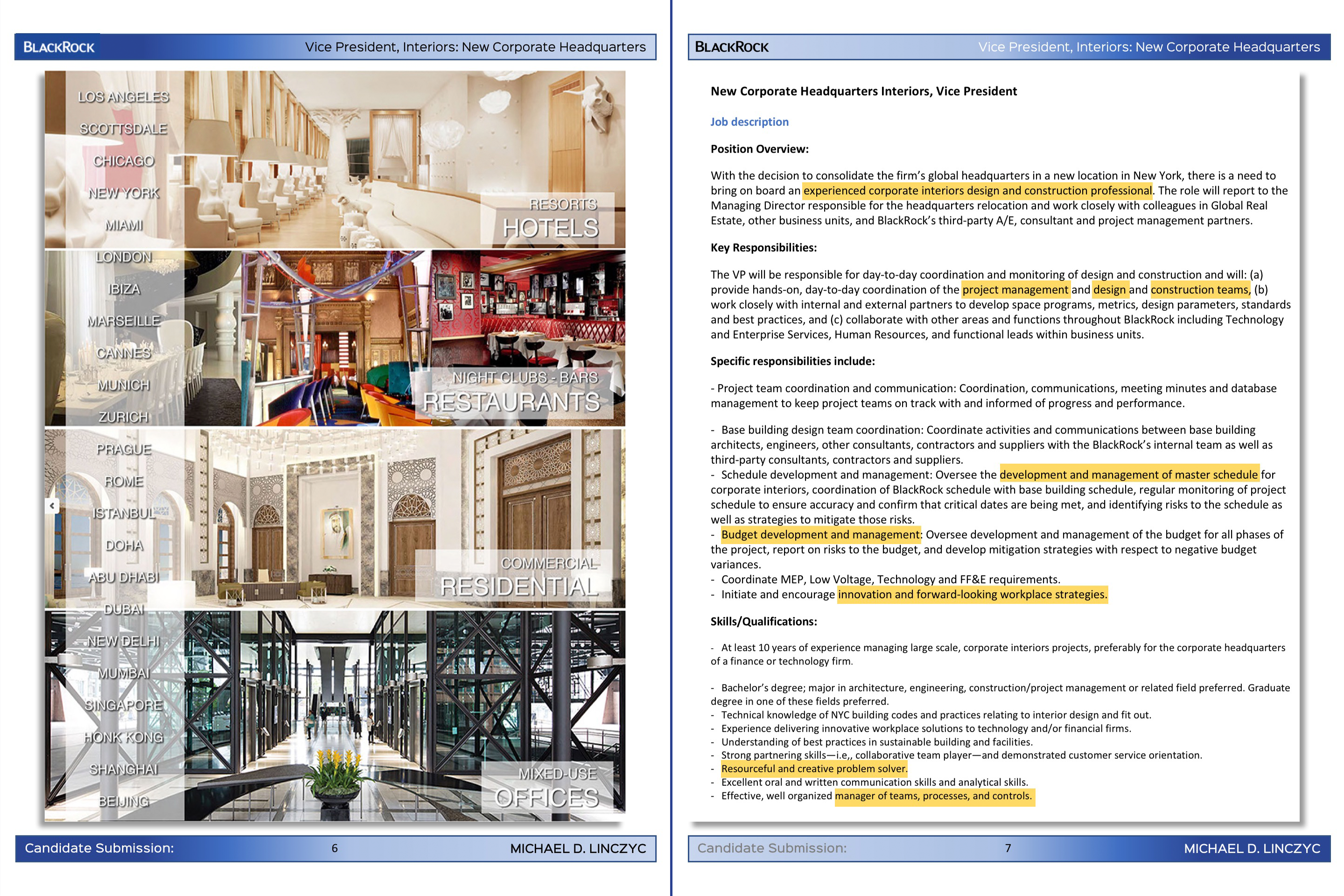This screenshot has height=896, width=1344.
Task: Click the BlackRock logo on page 7
Action: (x=731, y=47)
